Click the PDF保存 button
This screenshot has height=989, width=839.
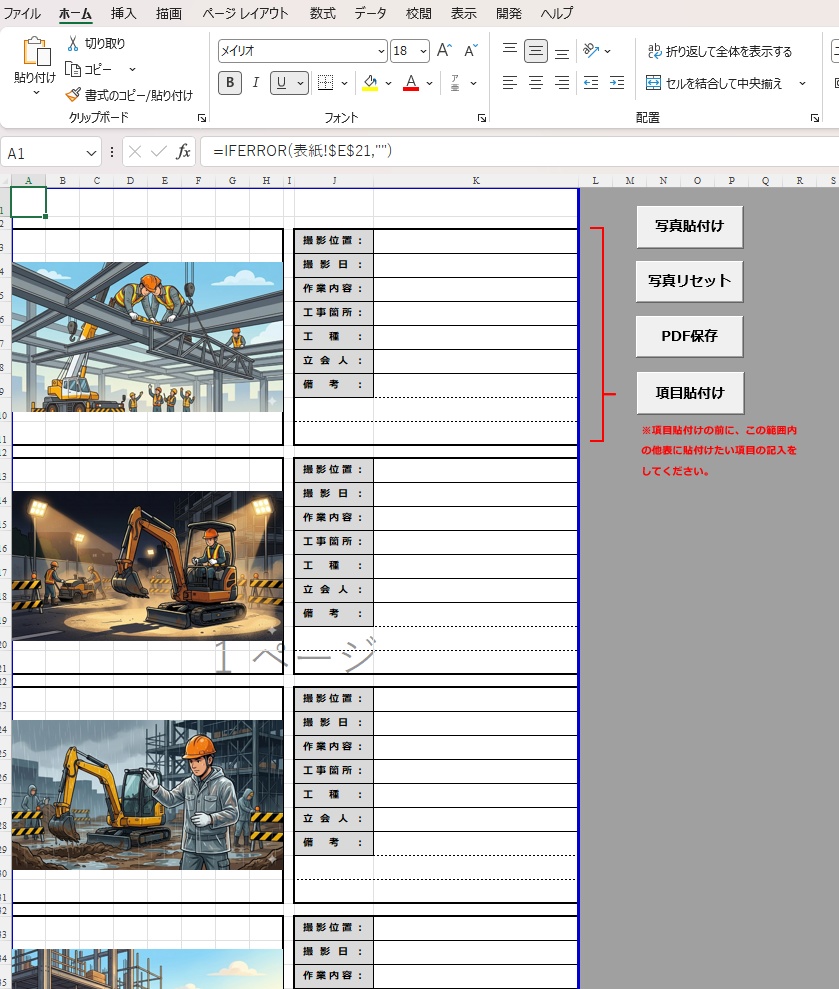(x=688, y=336)
